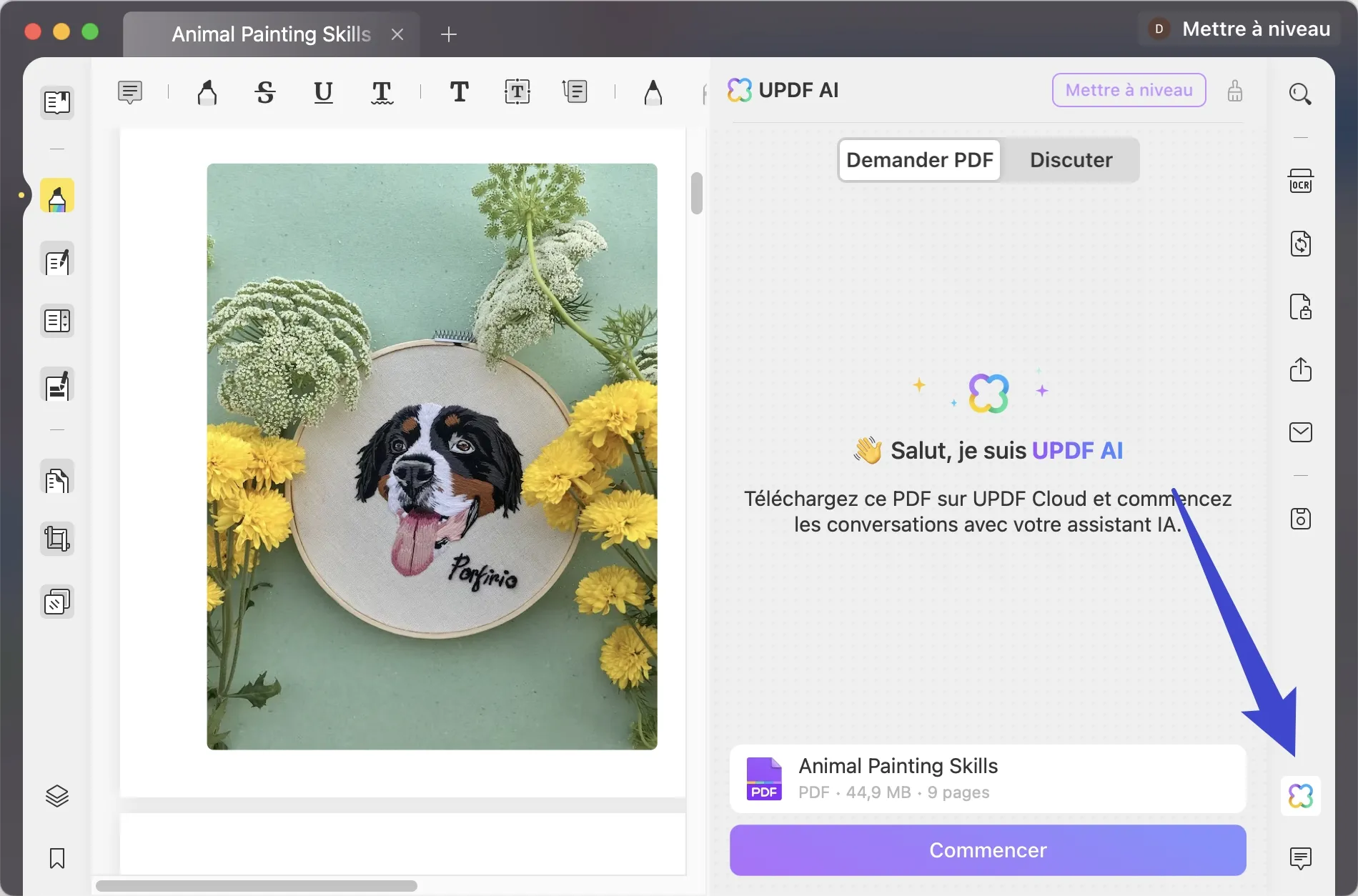
Task: Open the Convert tool in the right sidebar
Action: point(1300,244)
